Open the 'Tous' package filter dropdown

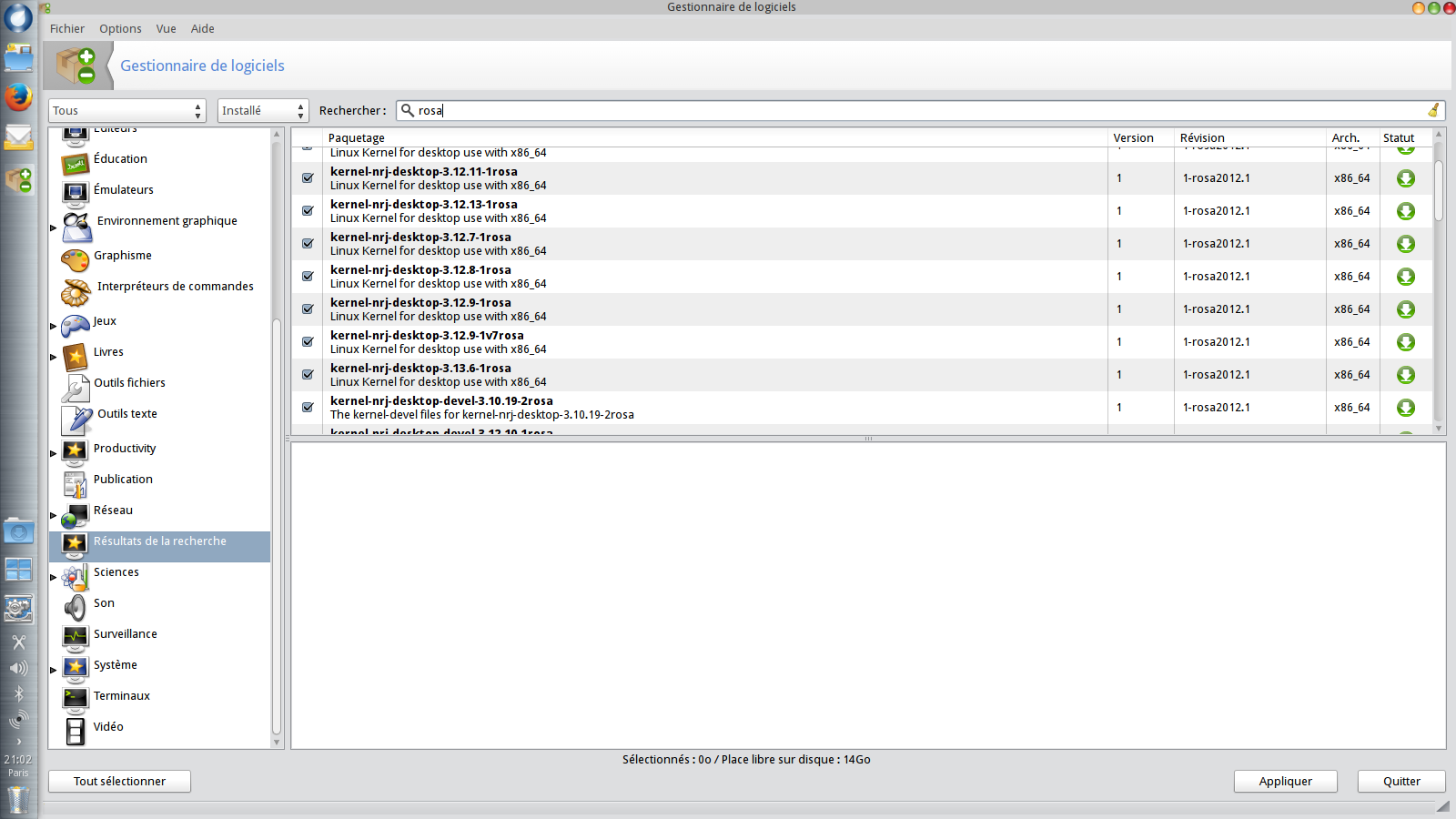tap(127, 110)
